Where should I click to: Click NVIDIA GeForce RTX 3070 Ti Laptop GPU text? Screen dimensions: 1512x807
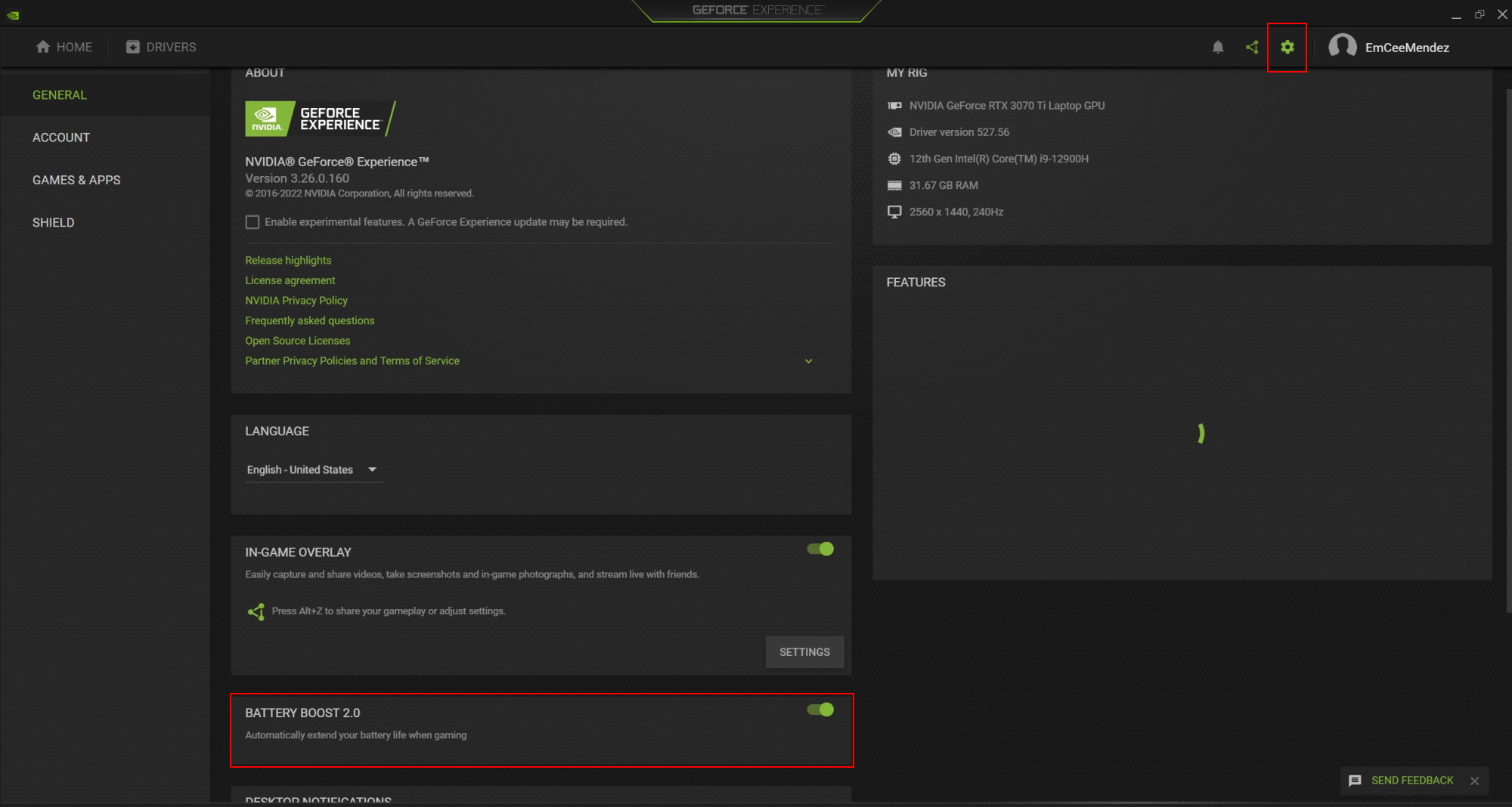(1007, 106)
